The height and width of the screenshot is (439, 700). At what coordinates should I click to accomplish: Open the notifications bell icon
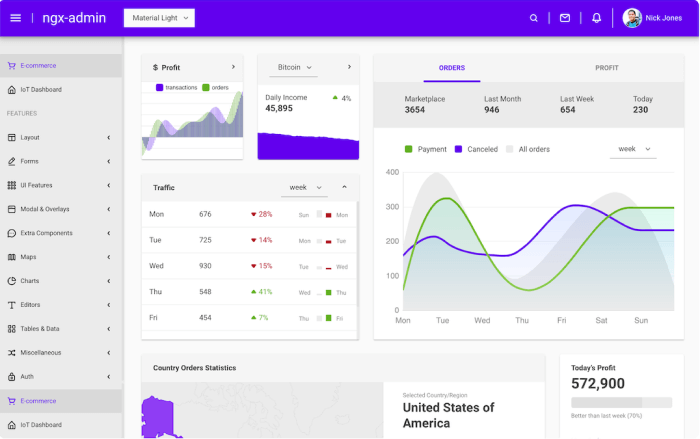point(596,18)
